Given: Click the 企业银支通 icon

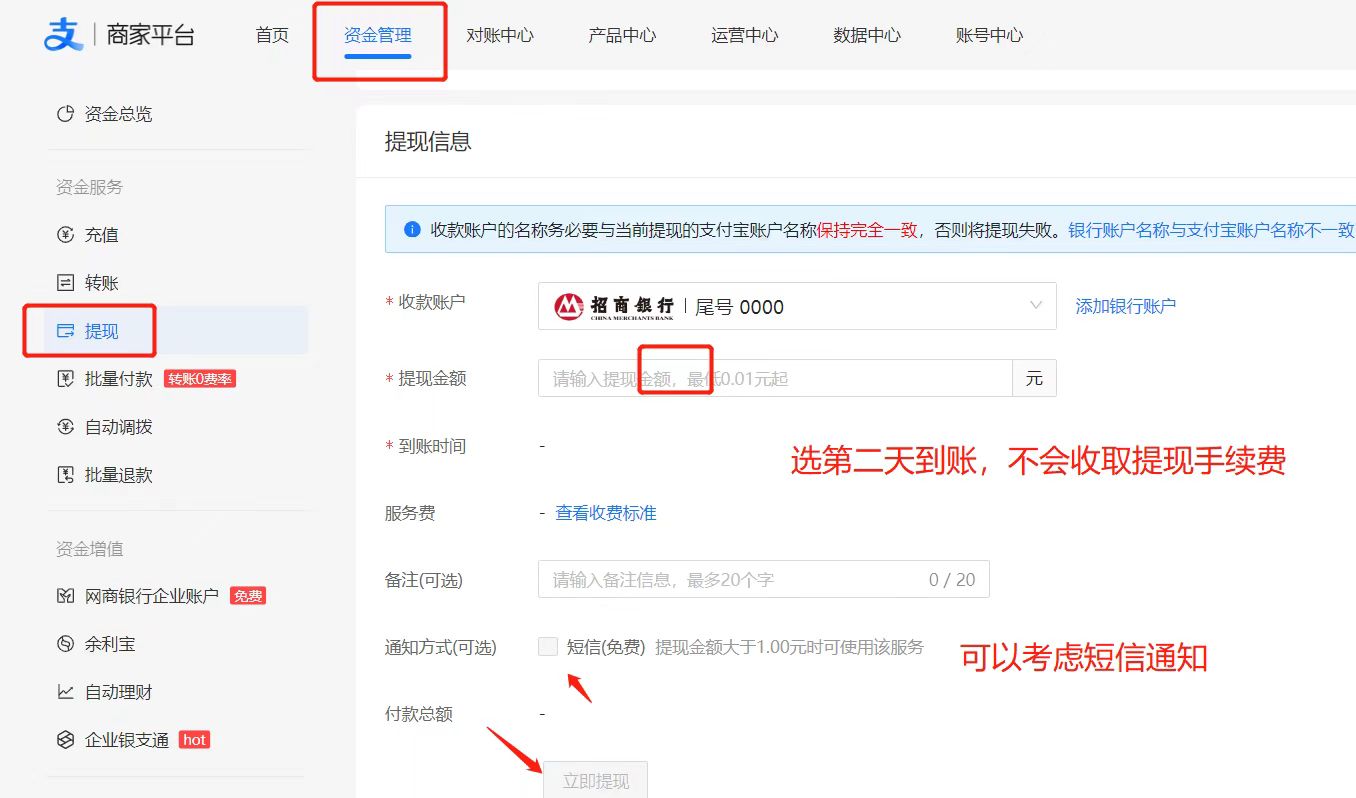Looking at the screenshot, I should click(x=66, y=740).
